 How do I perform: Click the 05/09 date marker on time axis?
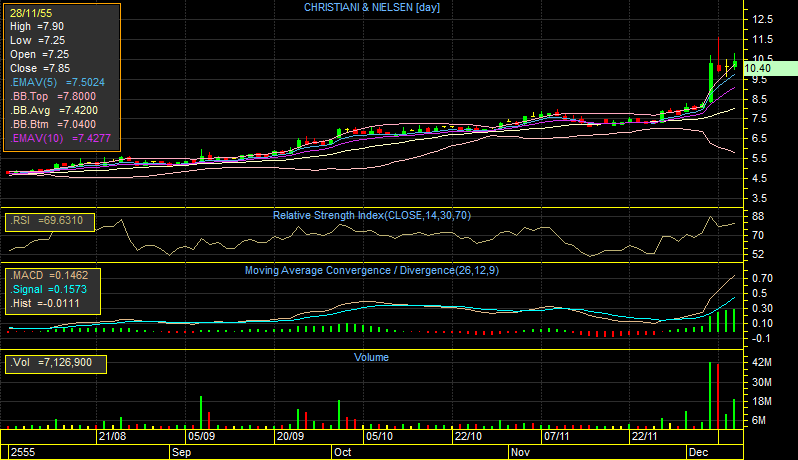(202, 436)
